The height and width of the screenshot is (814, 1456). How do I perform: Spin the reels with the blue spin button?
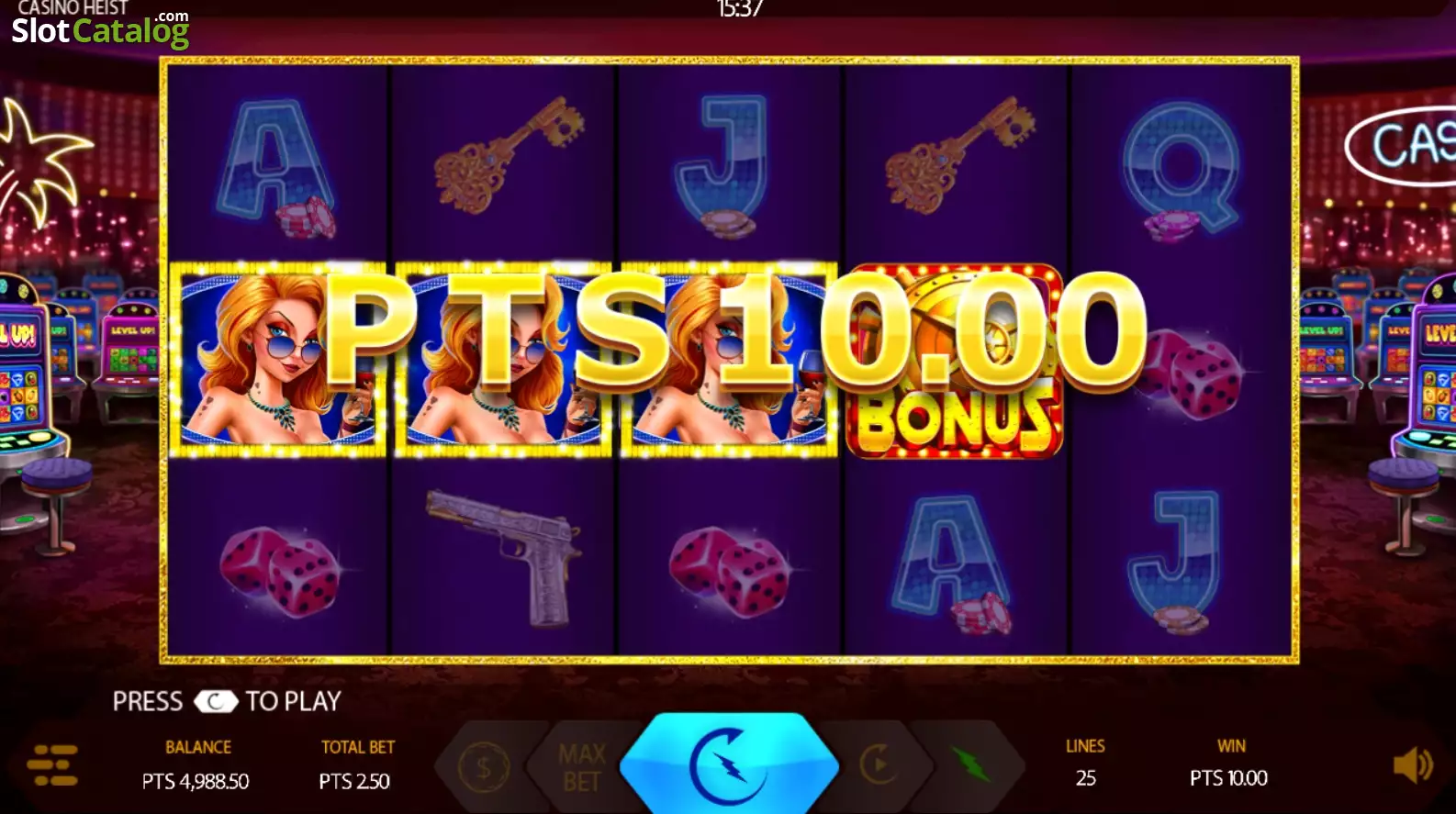click(729, 764)
